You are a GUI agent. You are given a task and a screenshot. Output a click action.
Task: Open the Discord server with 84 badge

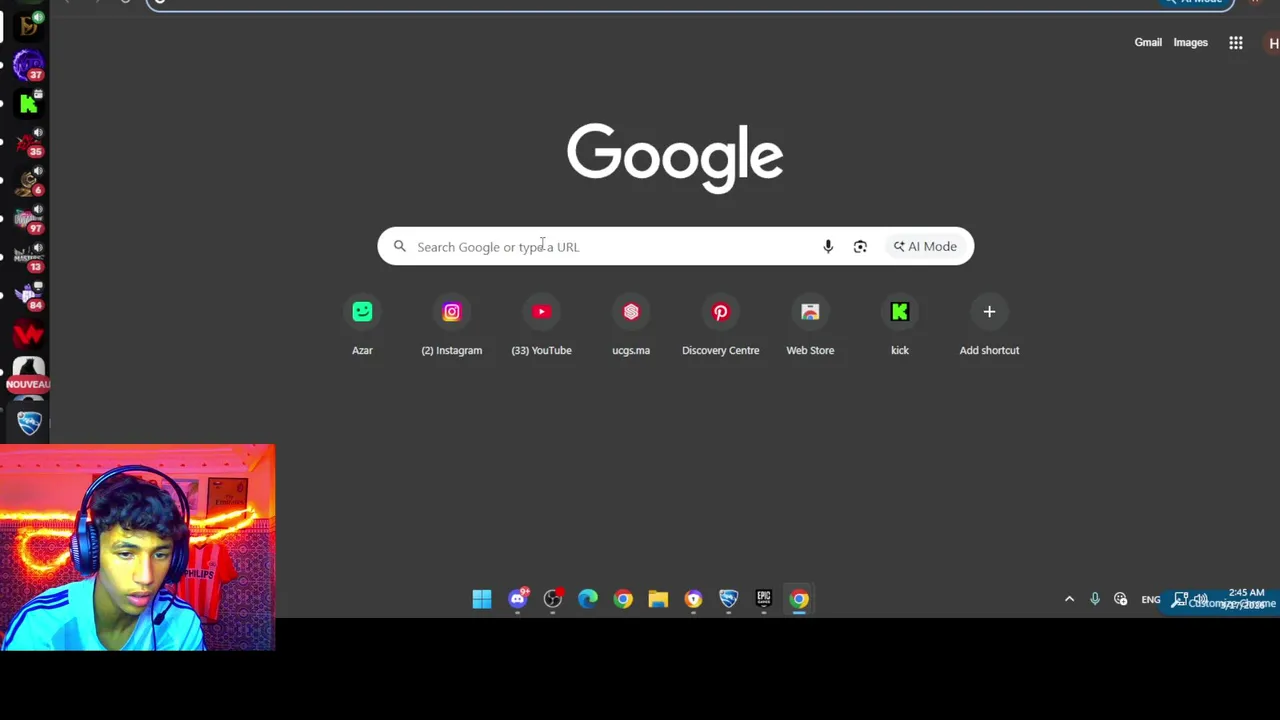pos(29,295)
